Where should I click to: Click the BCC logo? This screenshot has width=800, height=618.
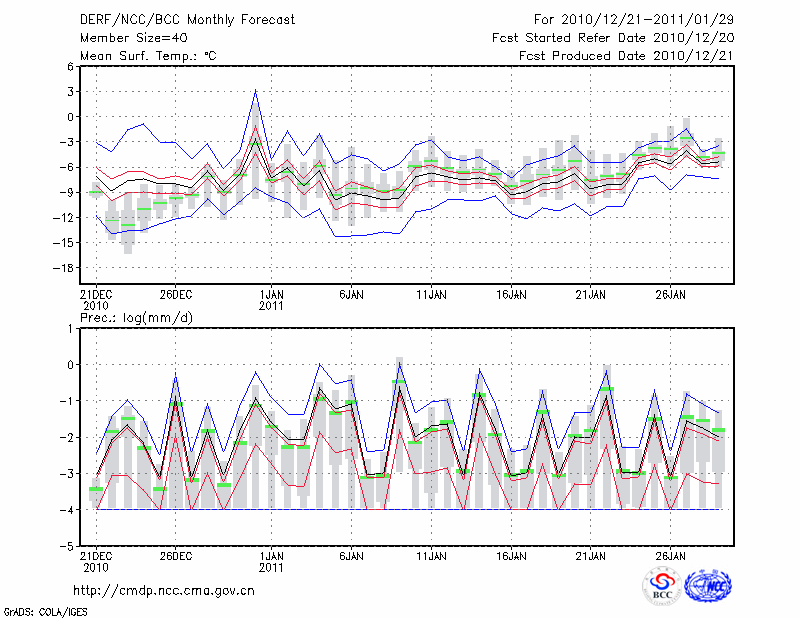click(662, 585)
